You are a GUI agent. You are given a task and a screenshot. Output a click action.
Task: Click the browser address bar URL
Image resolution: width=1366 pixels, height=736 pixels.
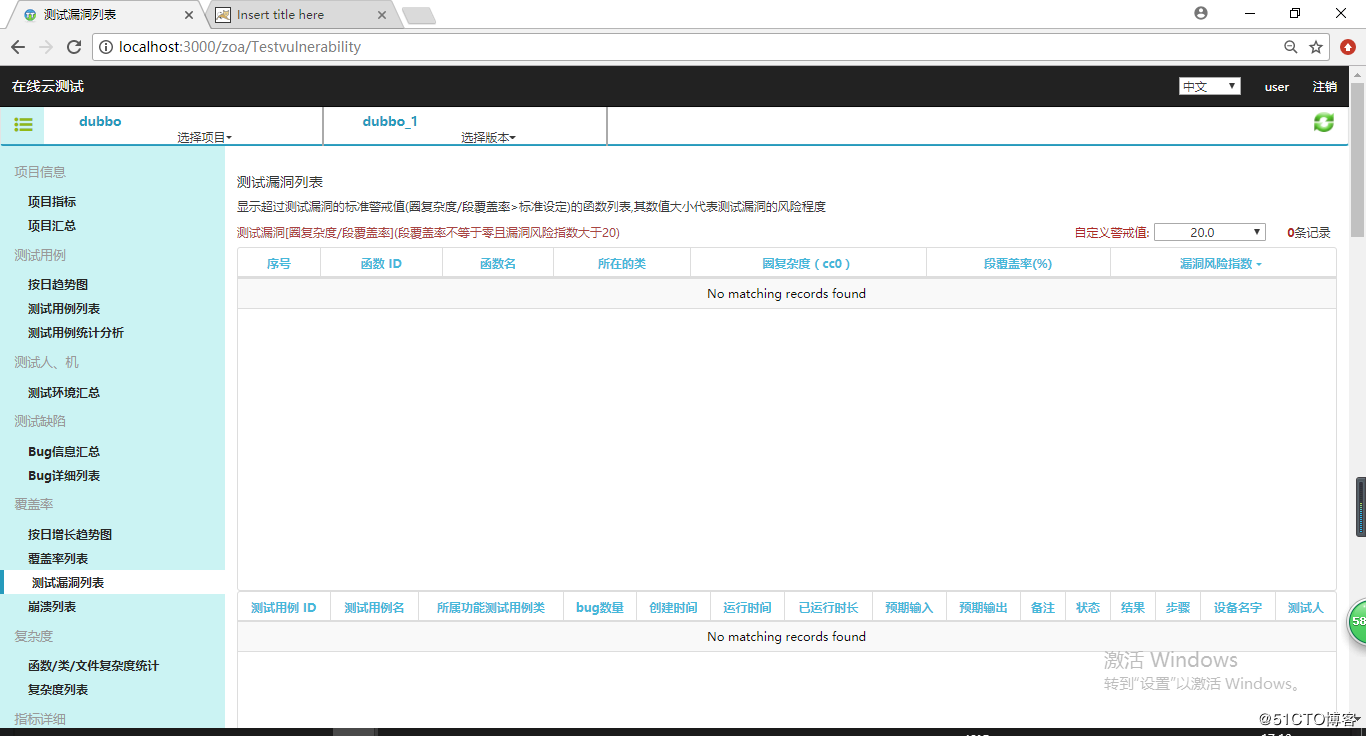pyautogui.click(x=240, y=47)
